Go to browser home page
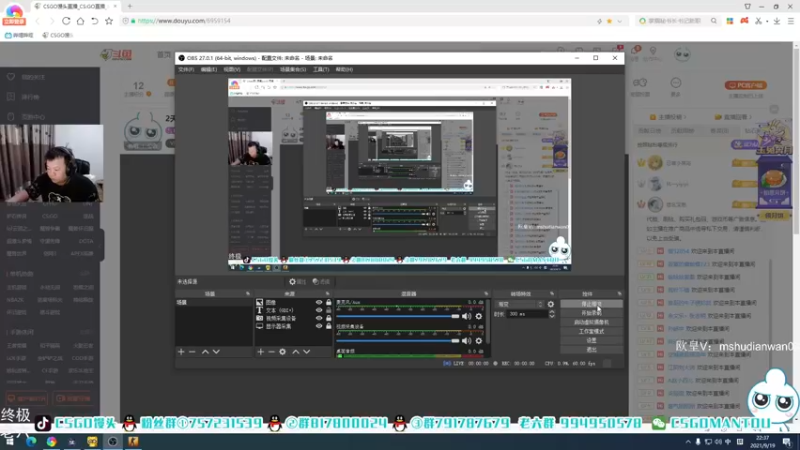Screen dimensions: 800x450 [81, 21]
